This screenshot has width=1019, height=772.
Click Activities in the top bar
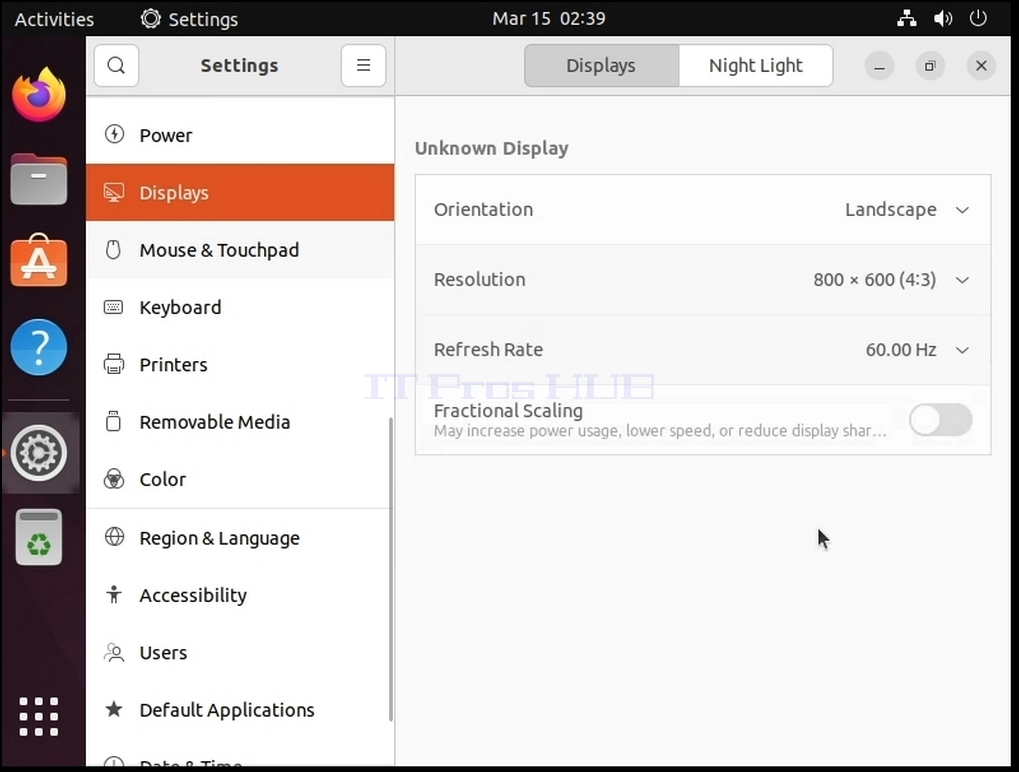click(55, 19)
